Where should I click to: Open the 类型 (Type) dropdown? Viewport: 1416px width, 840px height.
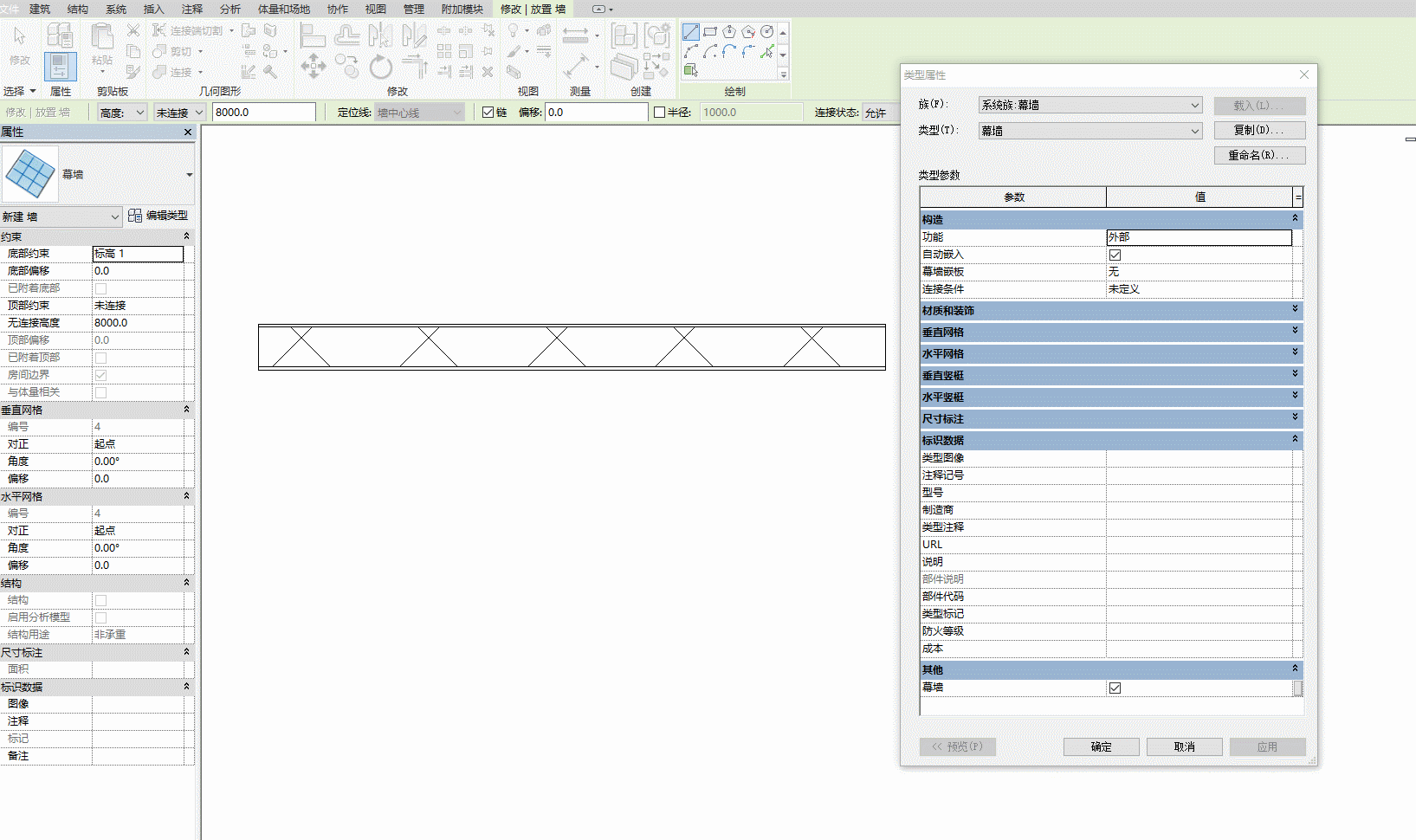(x=1090, y=131)
